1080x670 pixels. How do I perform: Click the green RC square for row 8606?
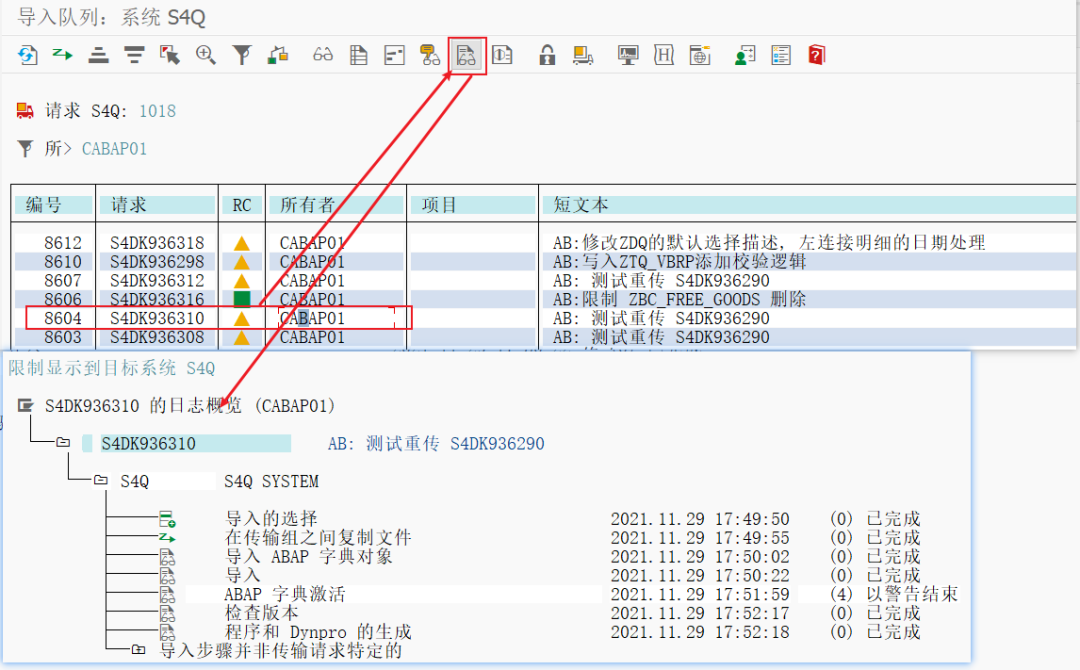click(242, 299)
